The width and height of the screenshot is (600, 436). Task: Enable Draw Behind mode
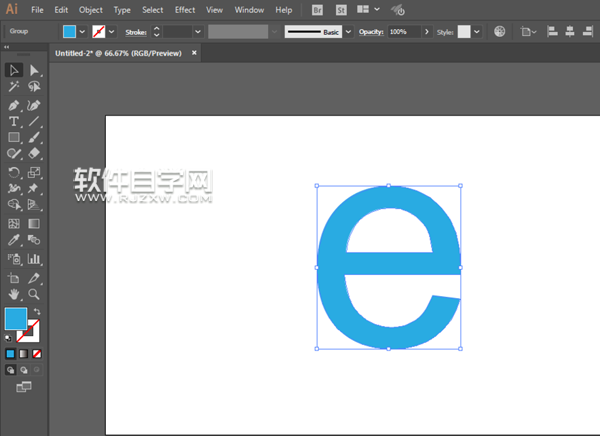(24, 370)
